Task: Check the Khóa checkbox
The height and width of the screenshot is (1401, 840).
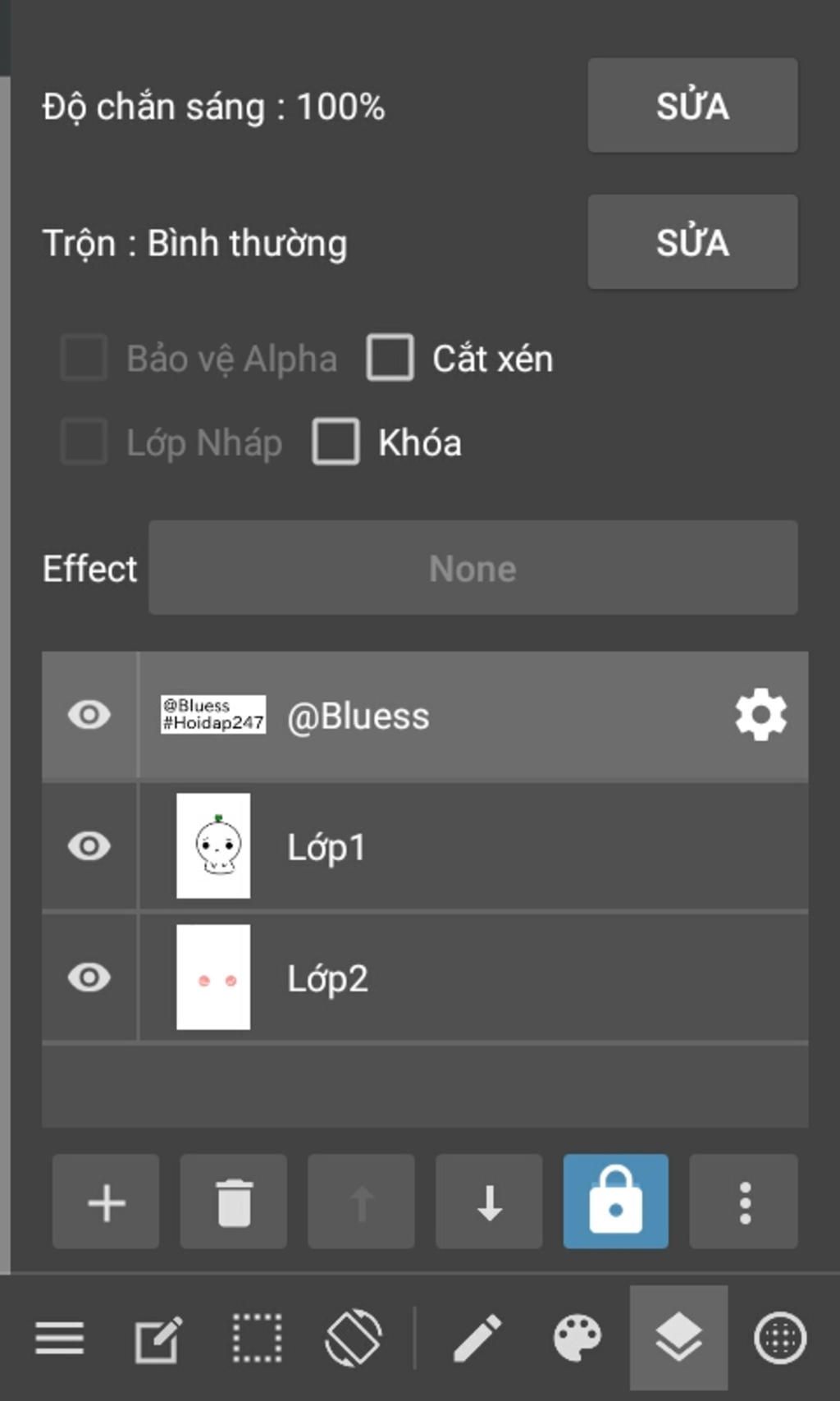Action: pyautogui.click(x=336, y=442)
